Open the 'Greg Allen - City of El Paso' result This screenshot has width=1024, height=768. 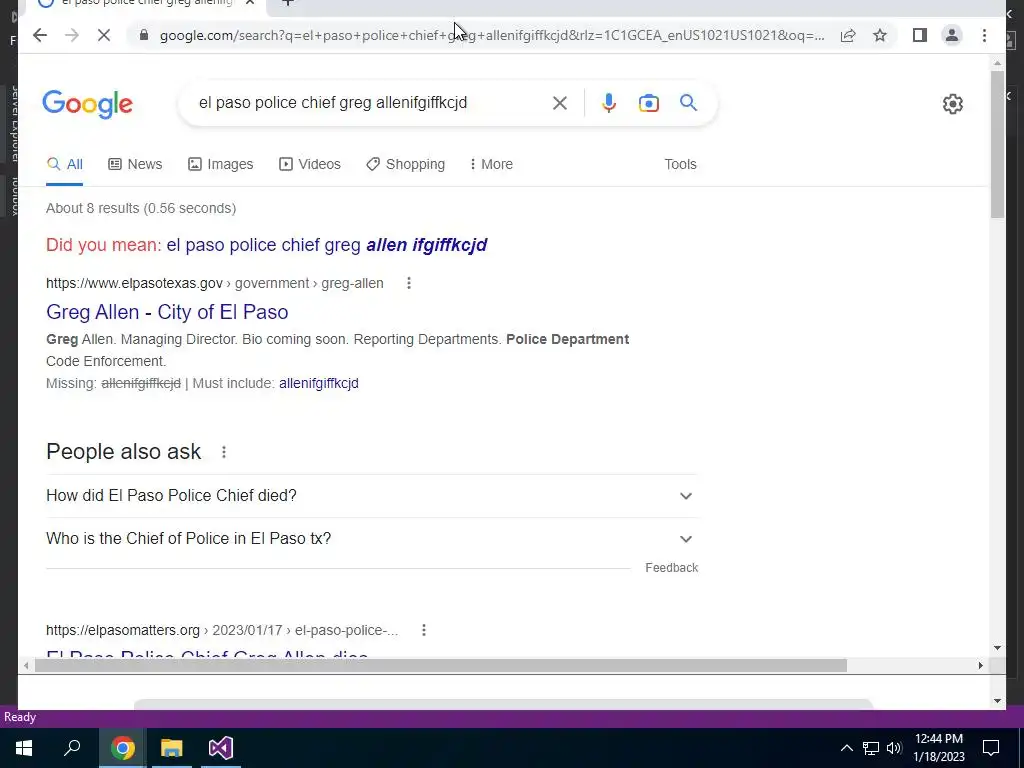167,312
